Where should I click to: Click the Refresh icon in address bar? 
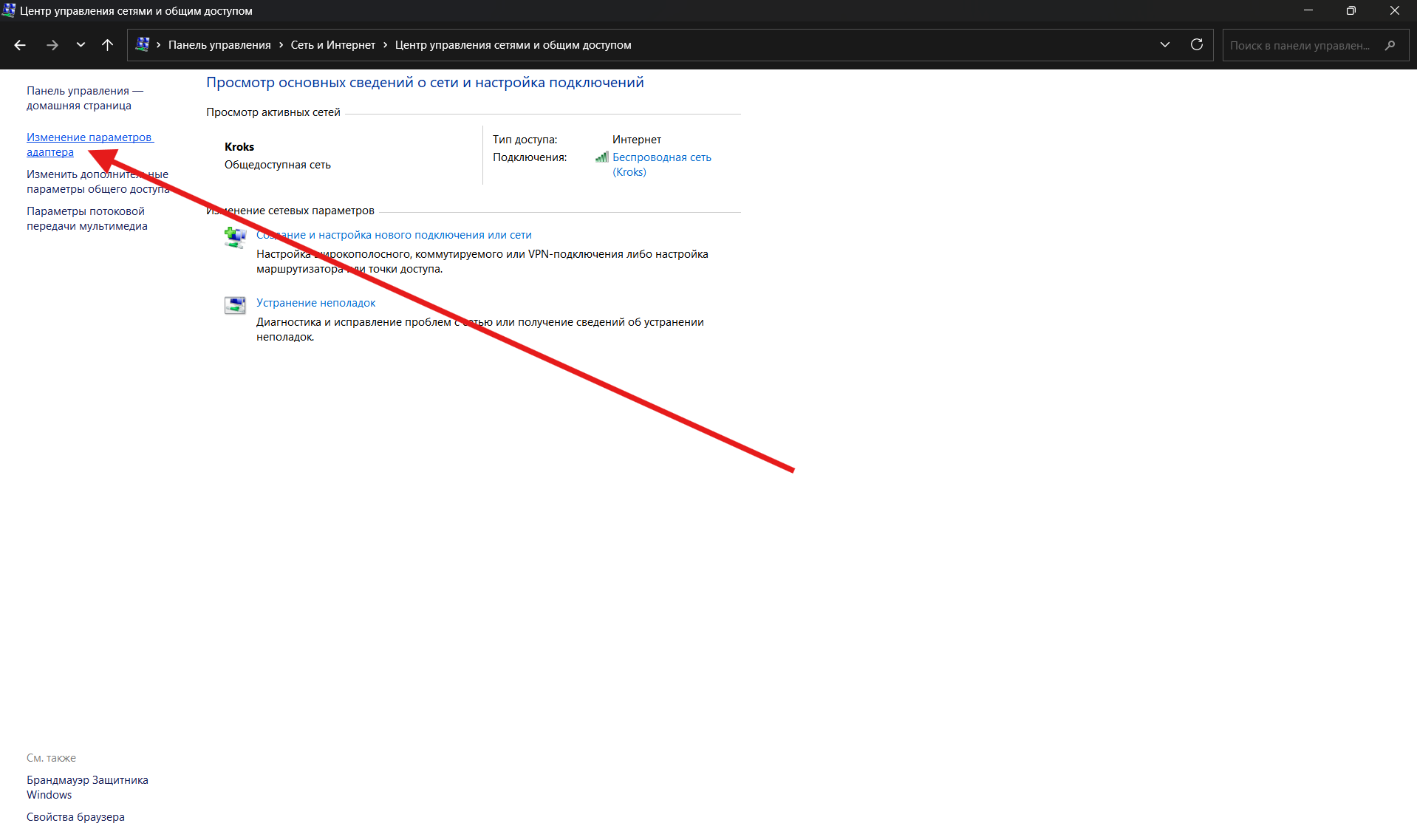tap(1196, 45)
